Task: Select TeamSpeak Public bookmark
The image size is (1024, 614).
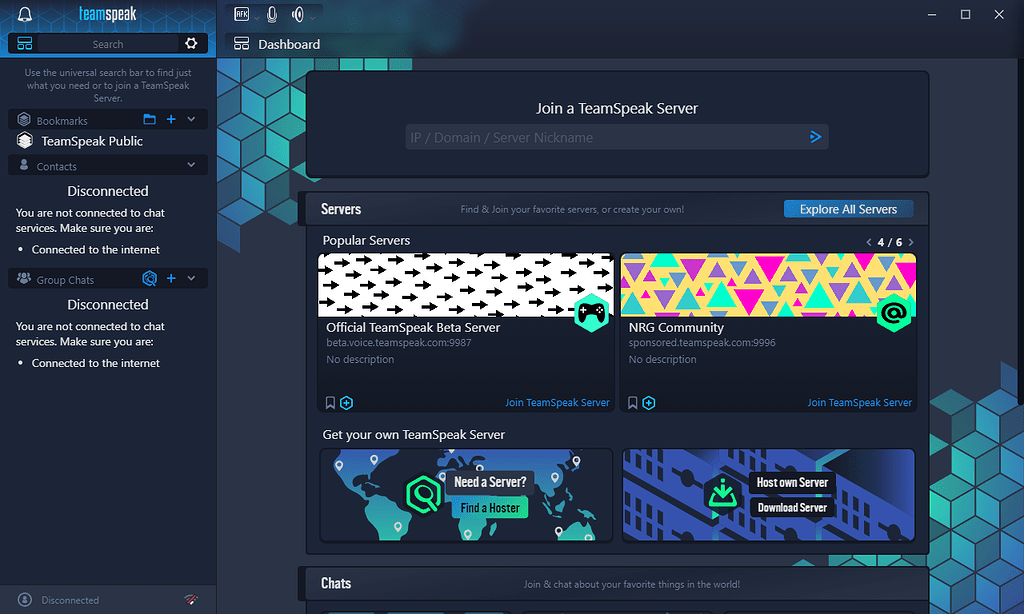Action: click(x=92, y=141)
